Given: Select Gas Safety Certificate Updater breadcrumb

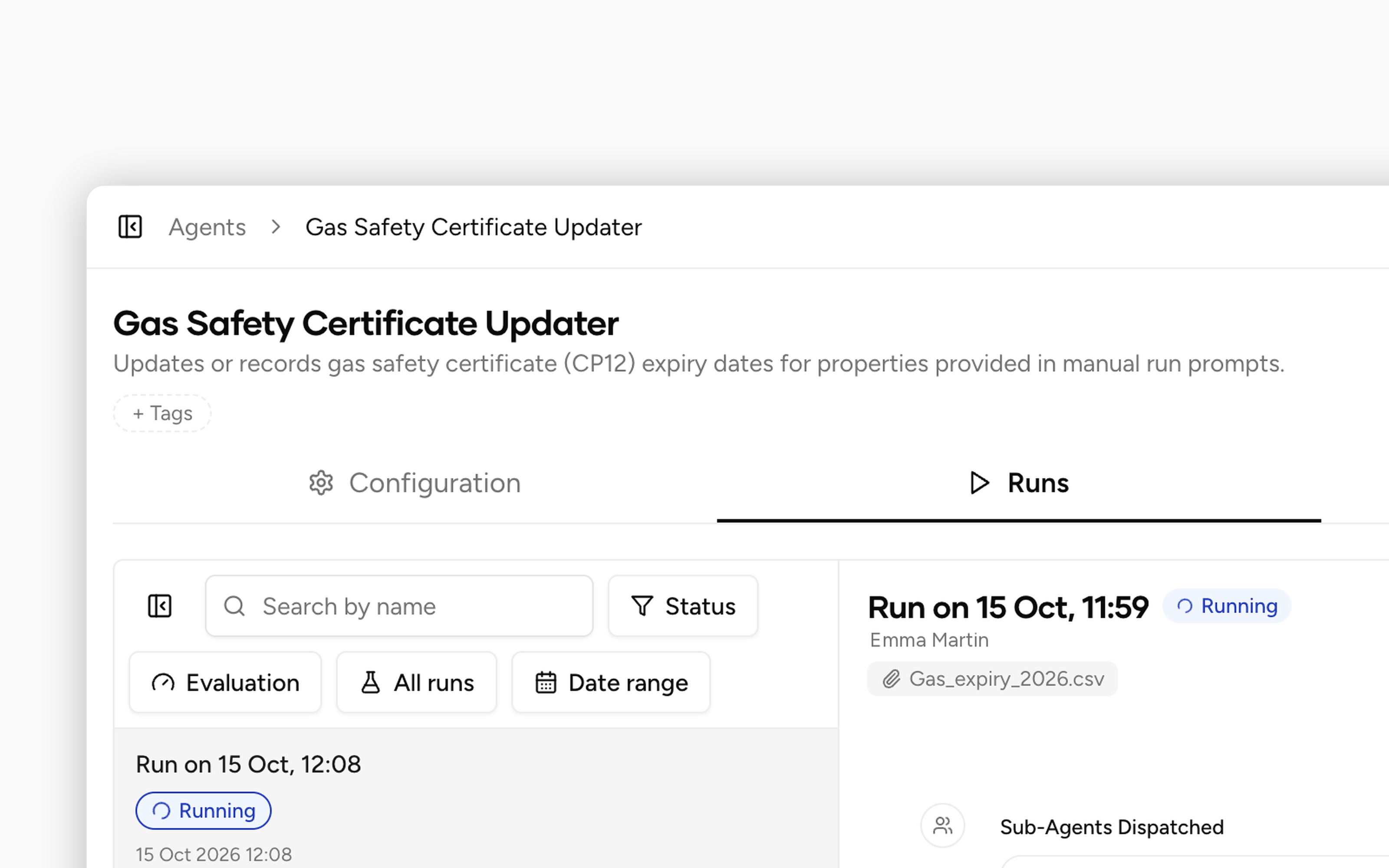Looking at the screenshot, I should click(474, 227).
